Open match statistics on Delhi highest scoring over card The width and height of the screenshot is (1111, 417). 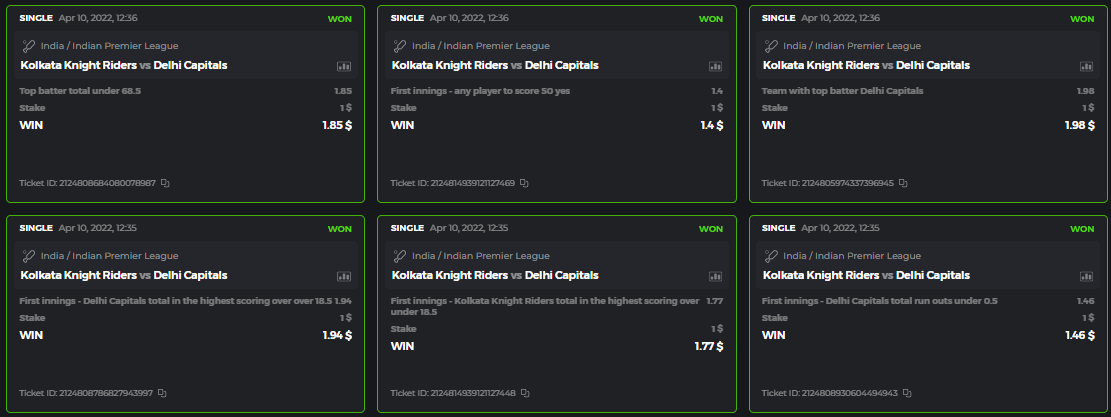tap(344, 276)
